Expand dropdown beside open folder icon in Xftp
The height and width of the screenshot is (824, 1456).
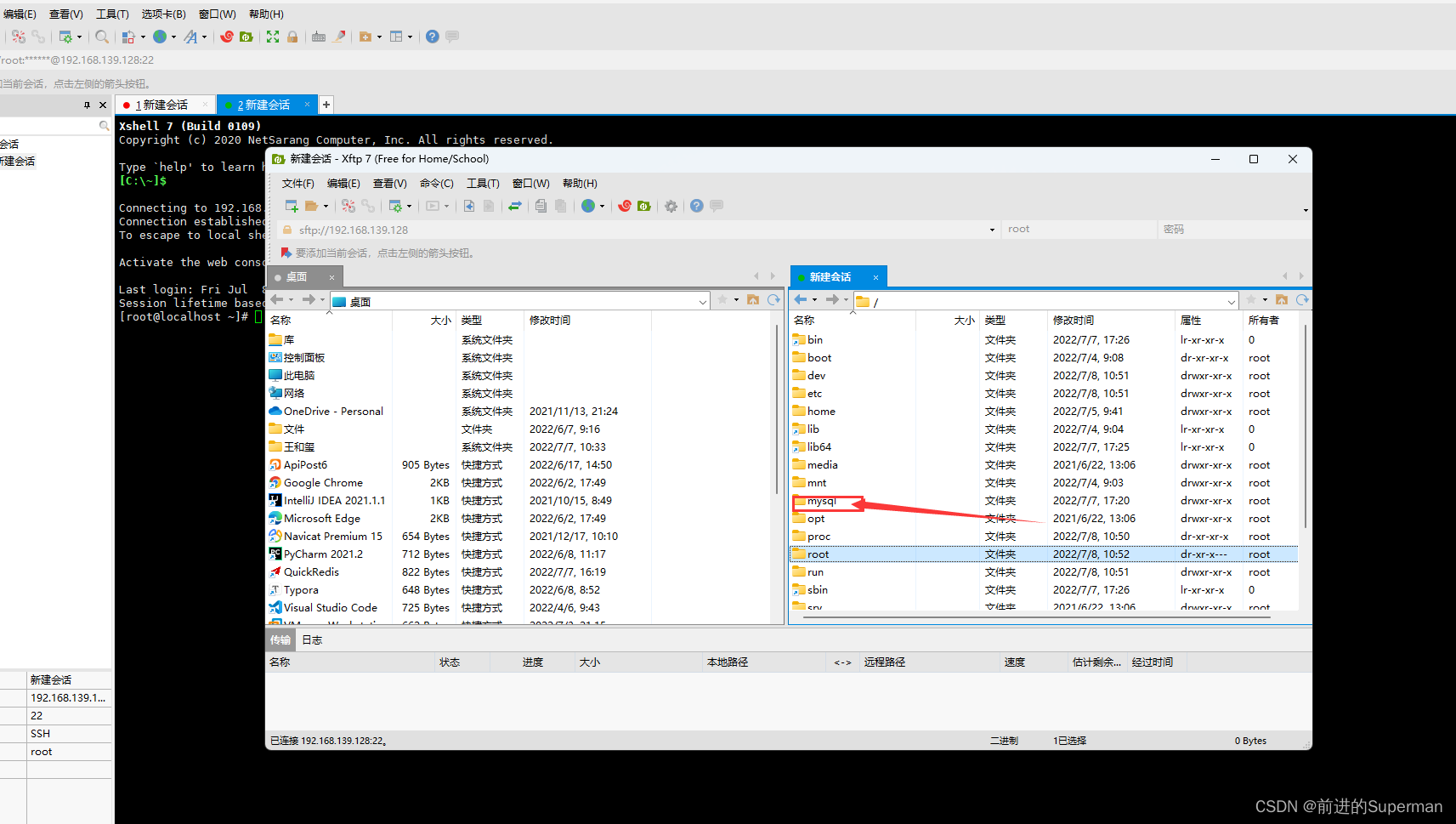326,206
